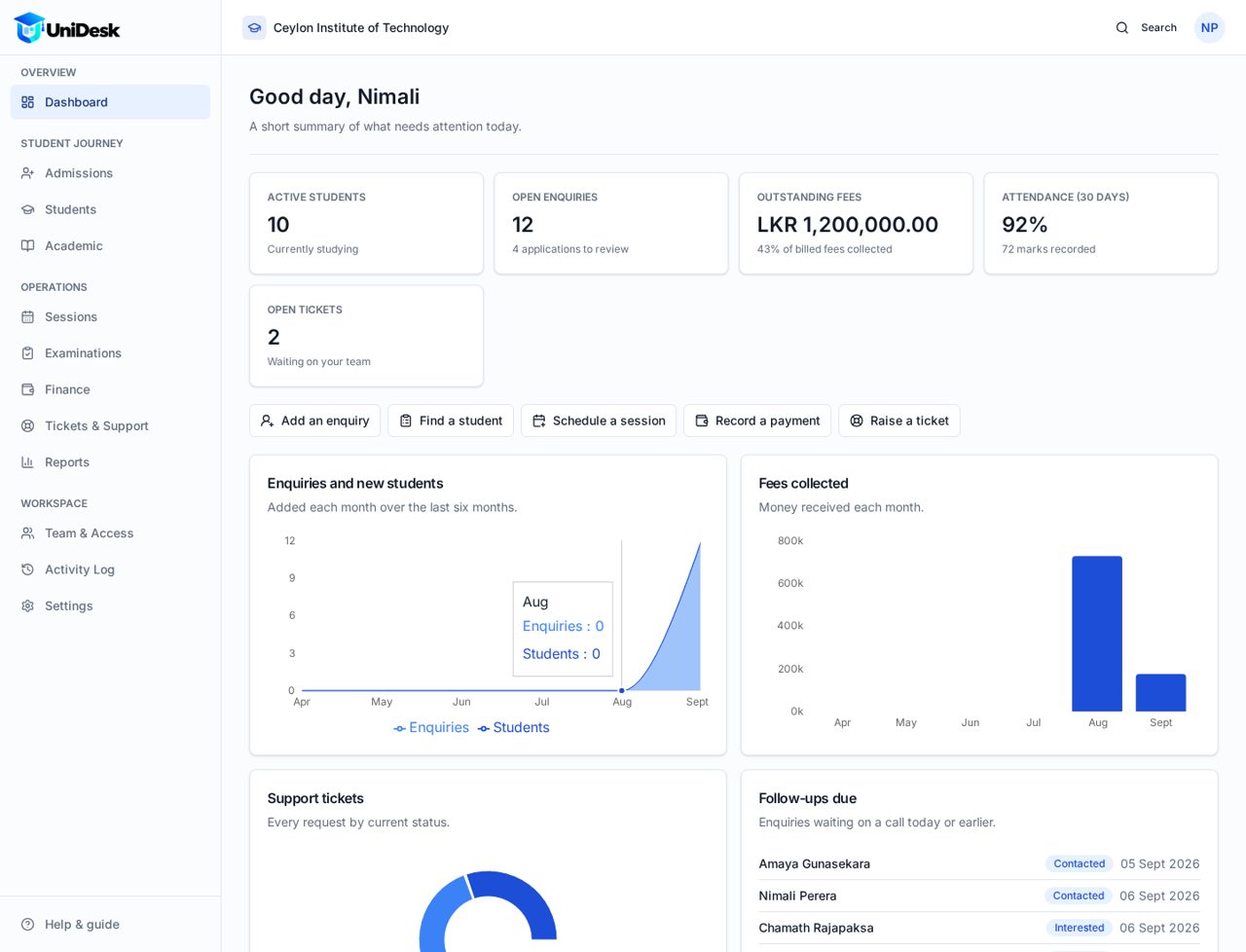1246x952 pixels.
Task: Open Settings from sidebar
Action: [110, 605]
